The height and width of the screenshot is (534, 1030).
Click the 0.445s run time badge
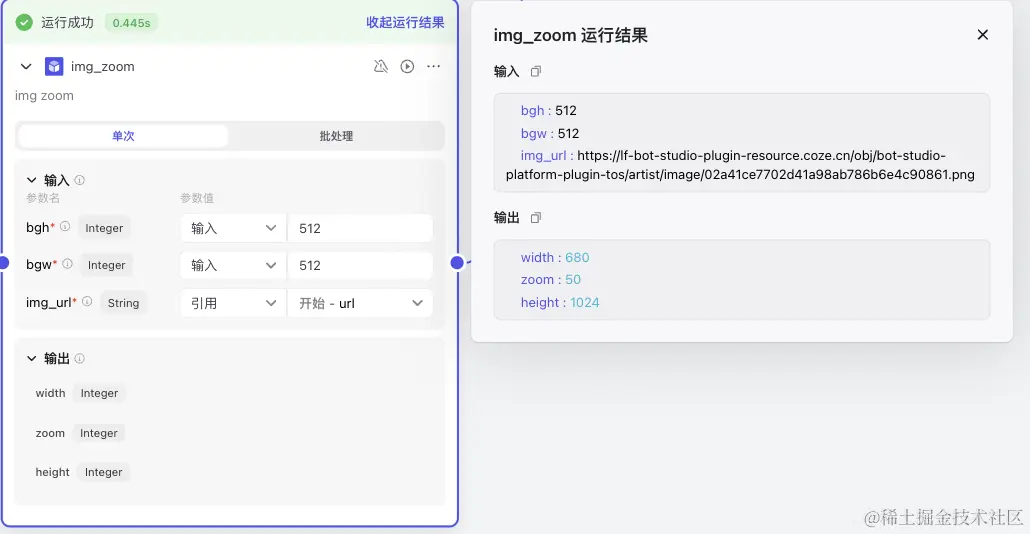point(131,23)
